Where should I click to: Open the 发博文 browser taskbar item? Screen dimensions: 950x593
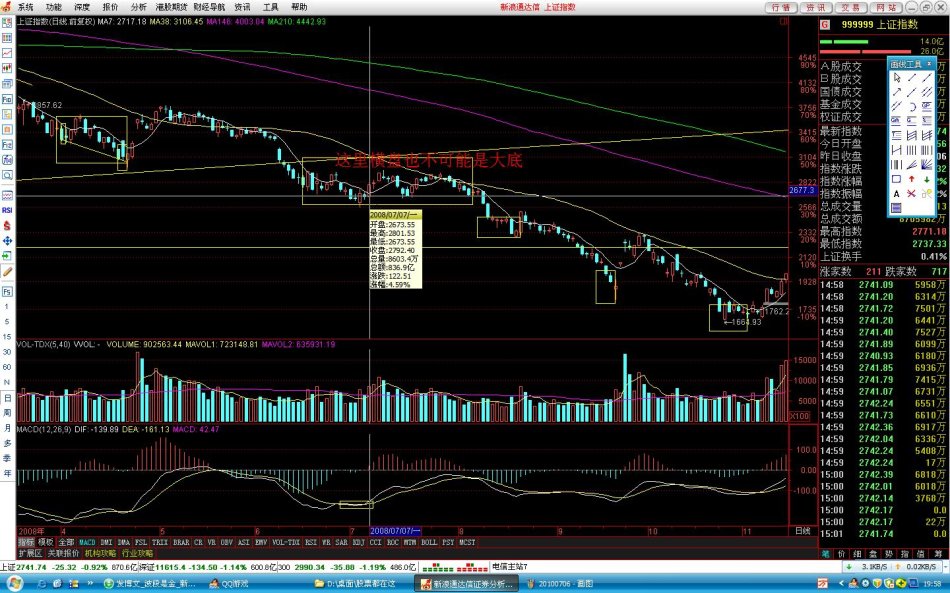[150, 584]
